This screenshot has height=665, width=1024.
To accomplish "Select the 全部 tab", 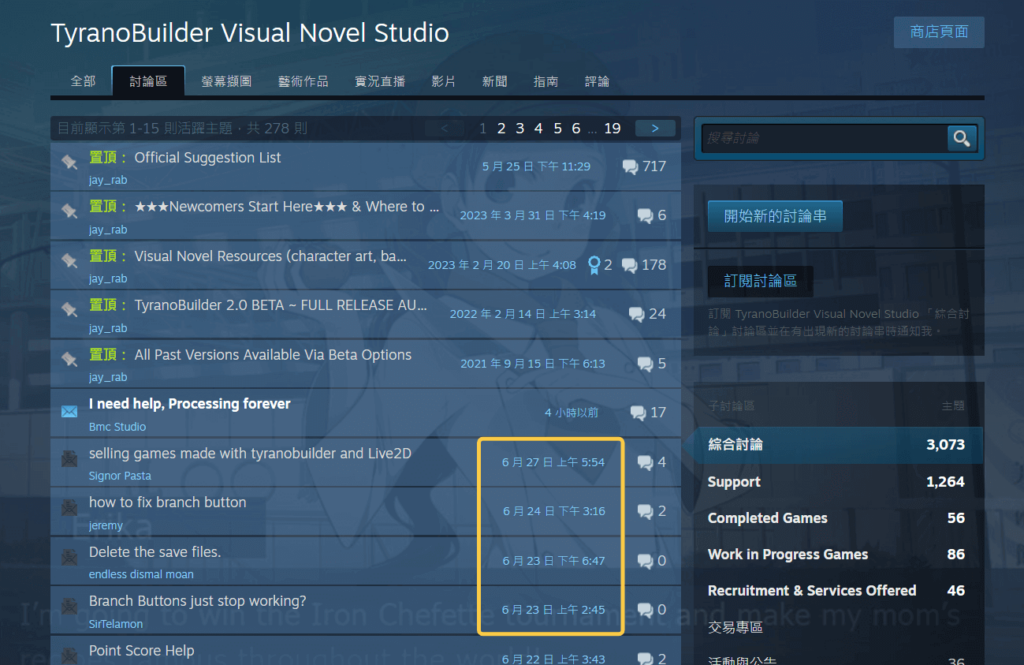I will click(83, 82).
